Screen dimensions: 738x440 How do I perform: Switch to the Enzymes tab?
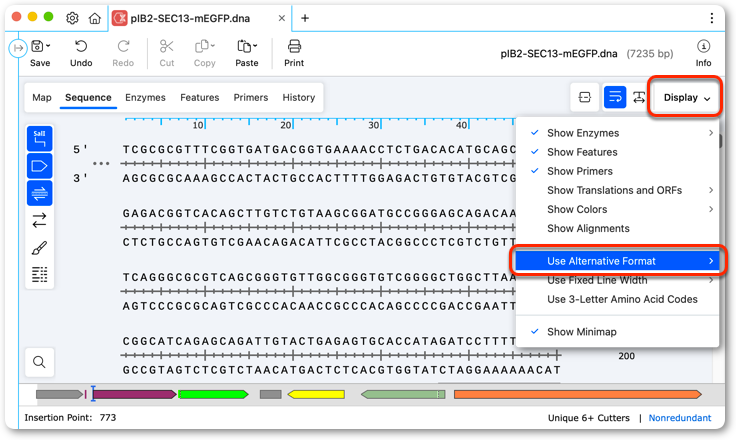point(145,97)
